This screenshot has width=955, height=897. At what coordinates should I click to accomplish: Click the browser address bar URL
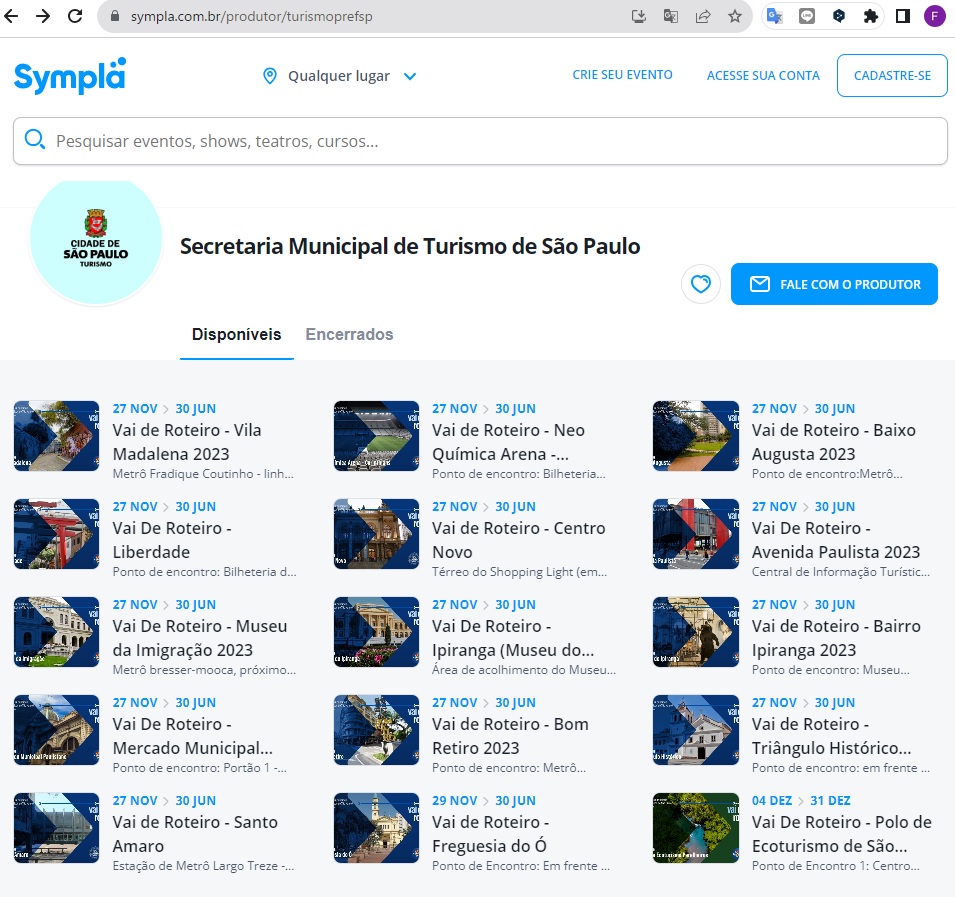click(252, 16)
